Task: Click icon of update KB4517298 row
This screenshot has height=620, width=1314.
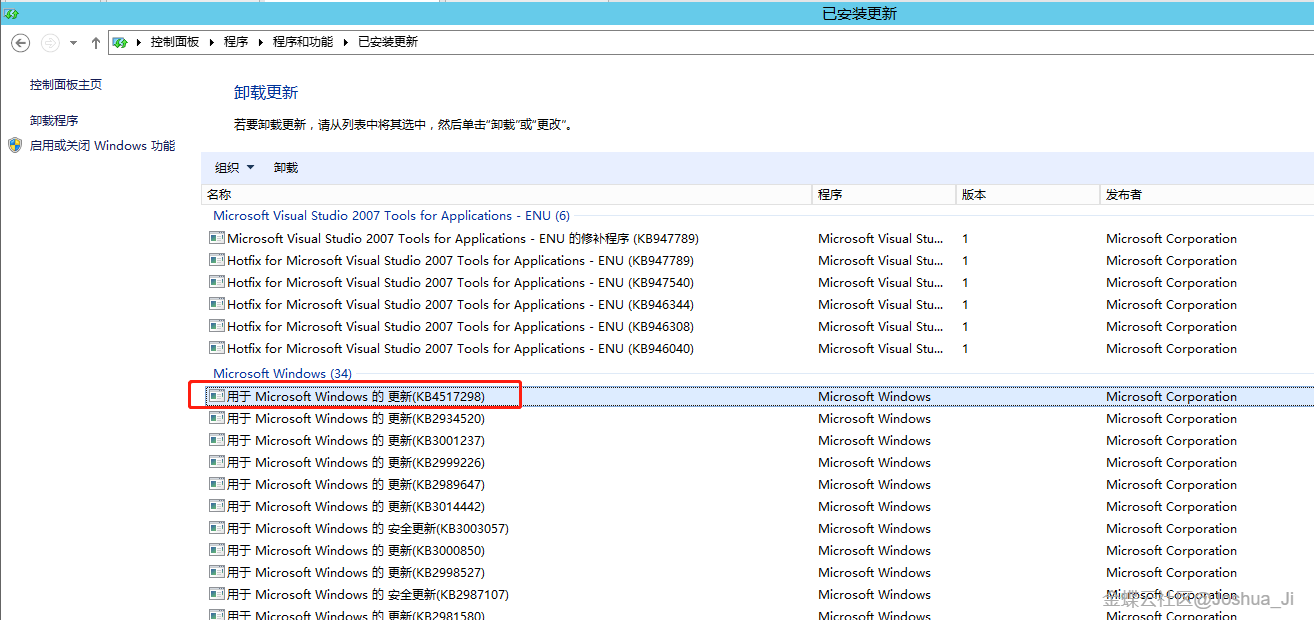Action: point(217,397)
